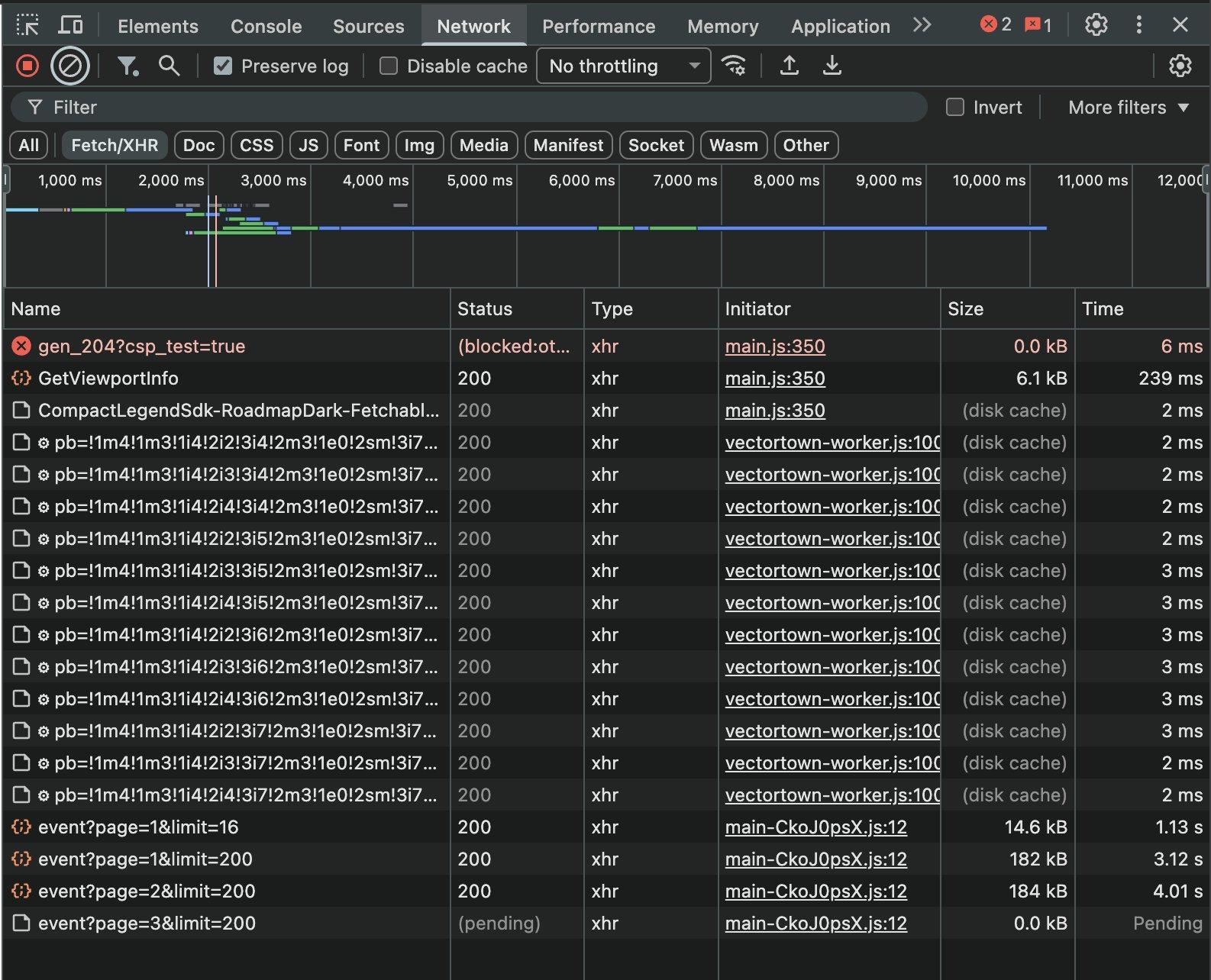1211x980 pixels.
Task: Sort requests by the Size column
Action: tap(1007, 309)
